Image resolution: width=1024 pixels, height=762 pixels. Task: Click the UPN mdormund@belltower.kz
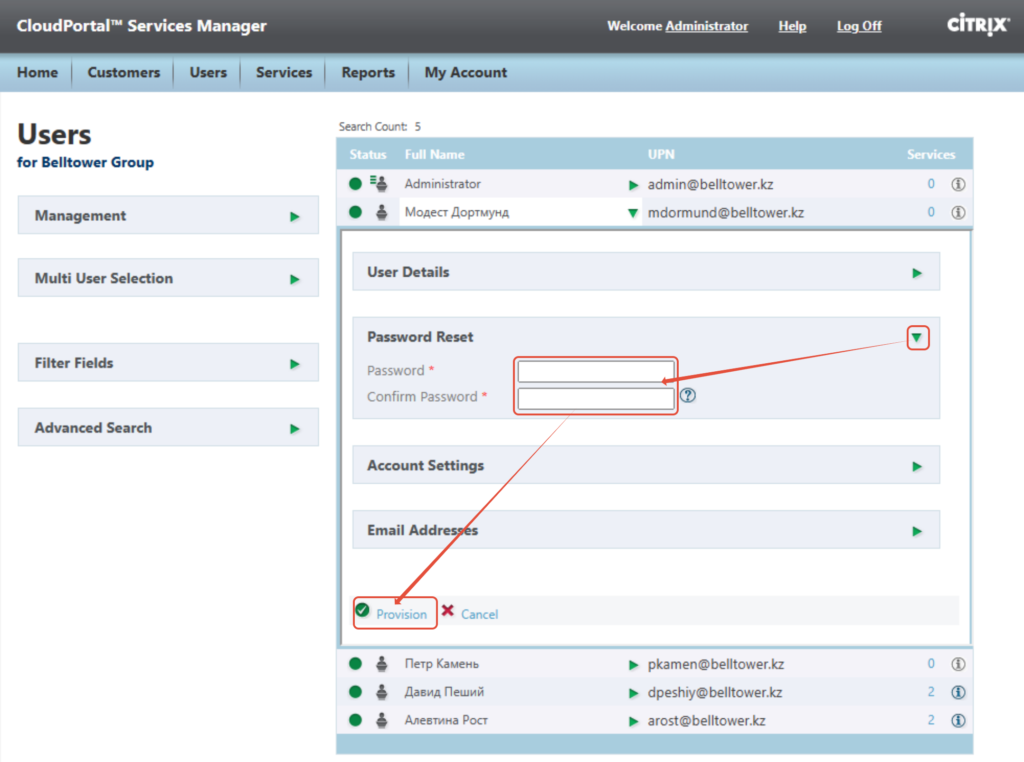pos(726,213)
